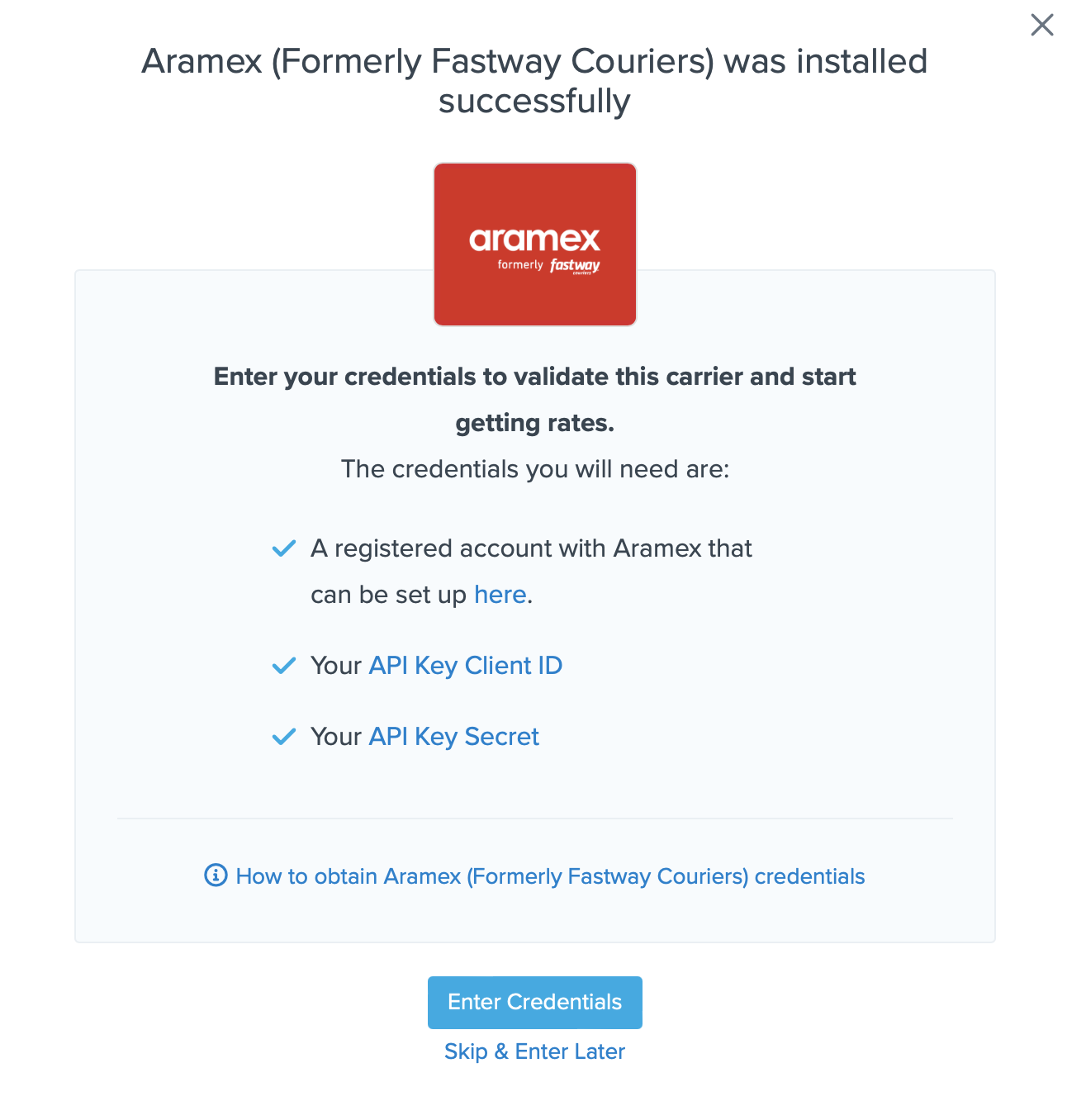Click the 'A registered account with Aramex' text
Image resolution: width=1067 pixels, height=1120 pixels.
tap(531, 548)
